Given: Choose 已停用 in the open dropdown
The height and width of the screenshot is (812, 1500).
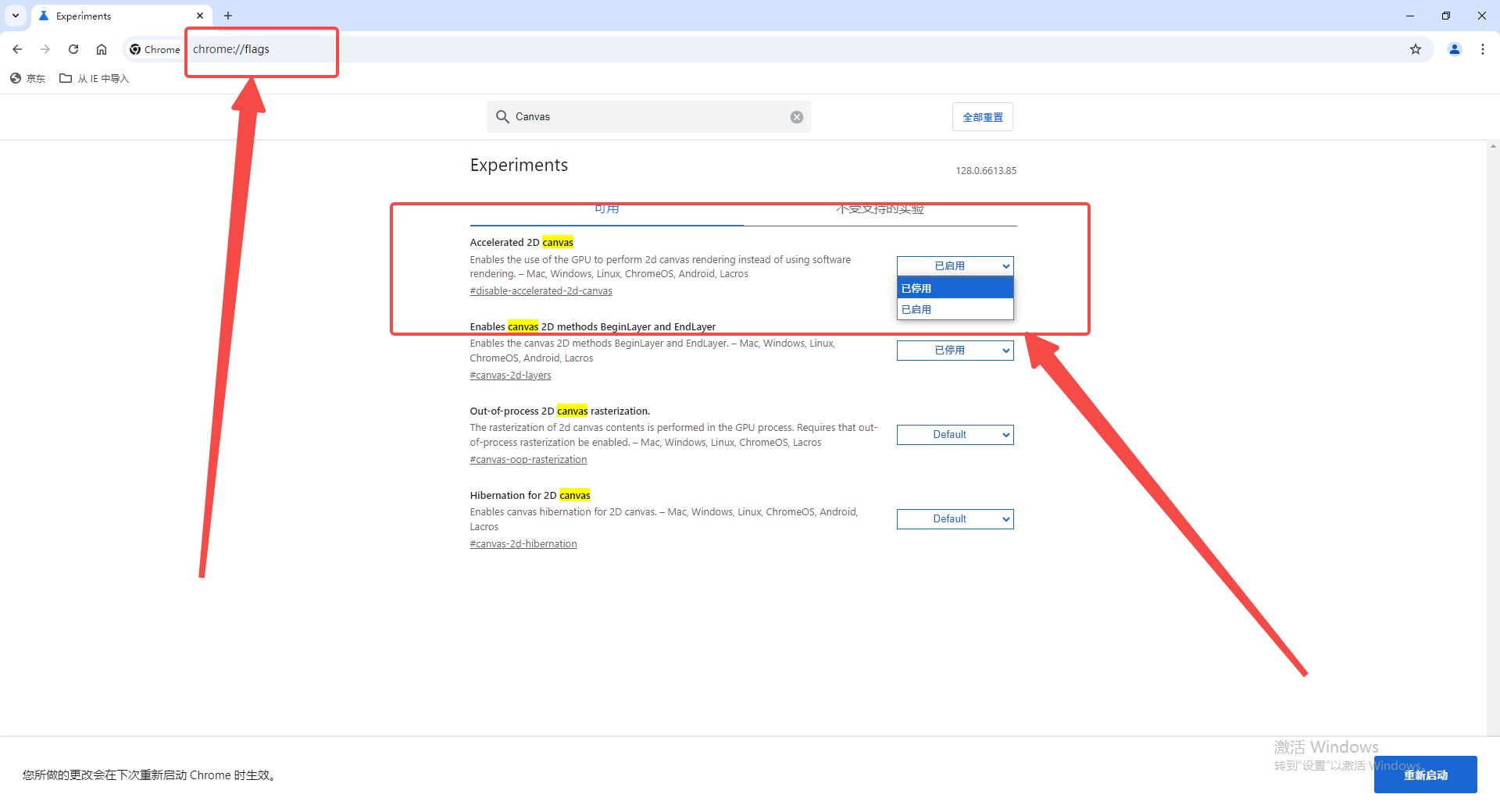Looking at the screenshot, I should click(x=955, y=288).
